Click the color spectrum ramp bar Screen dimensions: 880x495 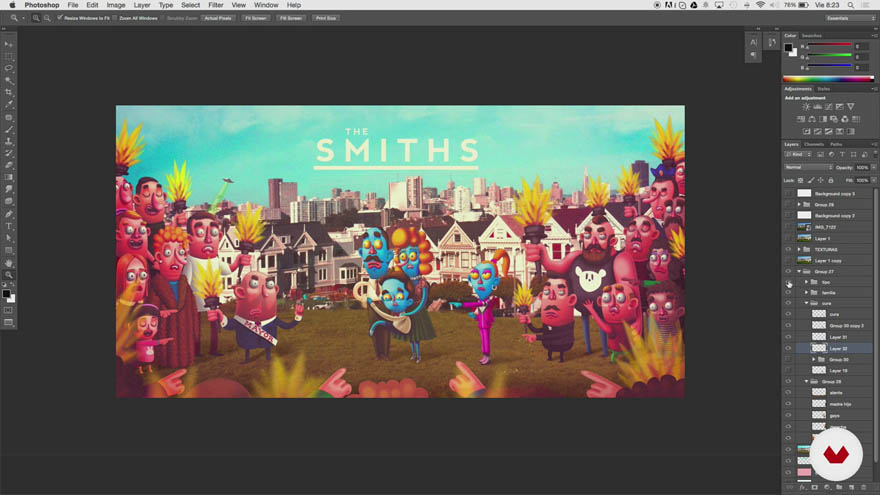click(828, 79)
